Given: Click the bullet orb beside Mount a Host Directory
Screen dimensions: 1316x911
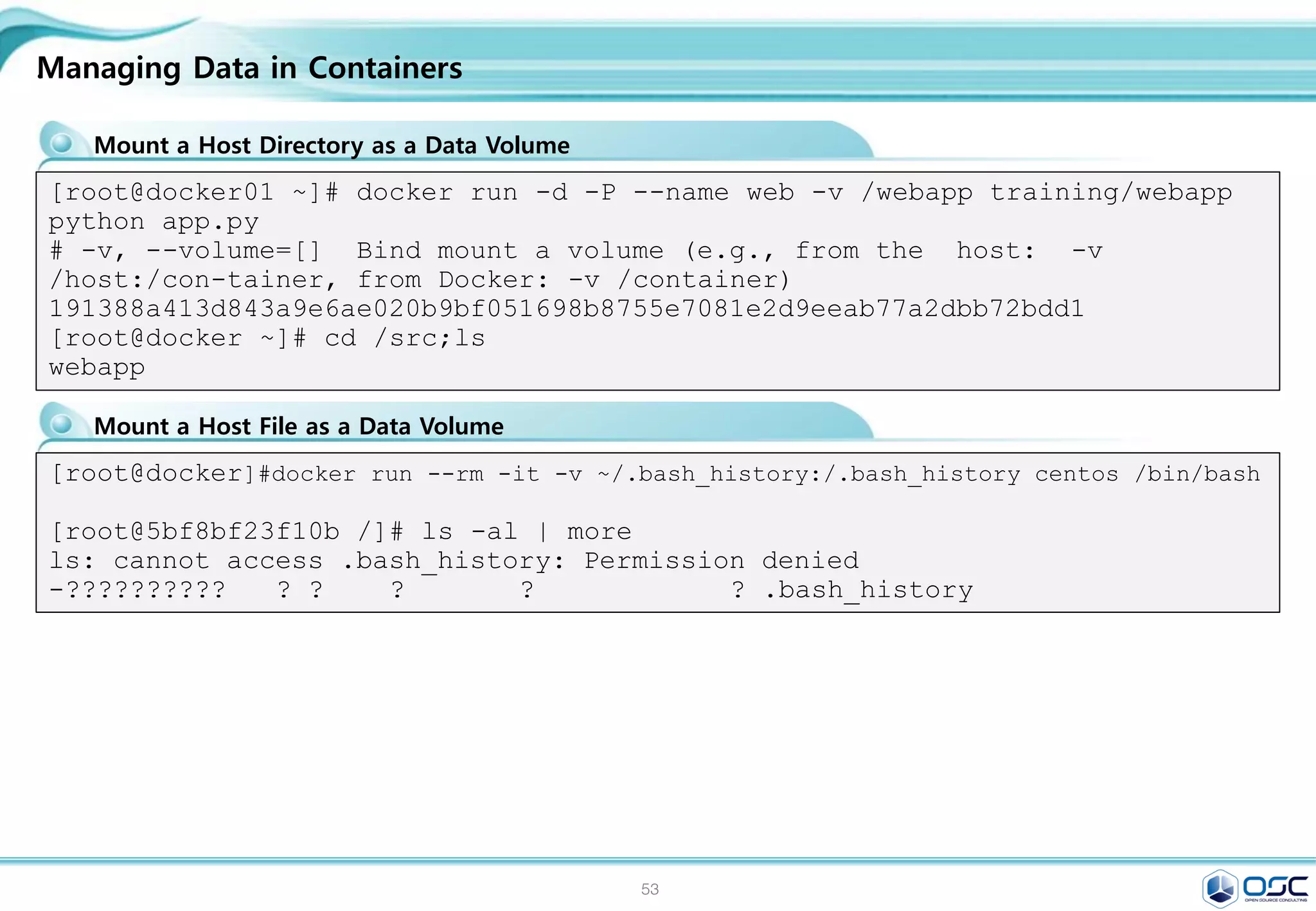Looking at the screenshot, I should click(x=62, y=143).
